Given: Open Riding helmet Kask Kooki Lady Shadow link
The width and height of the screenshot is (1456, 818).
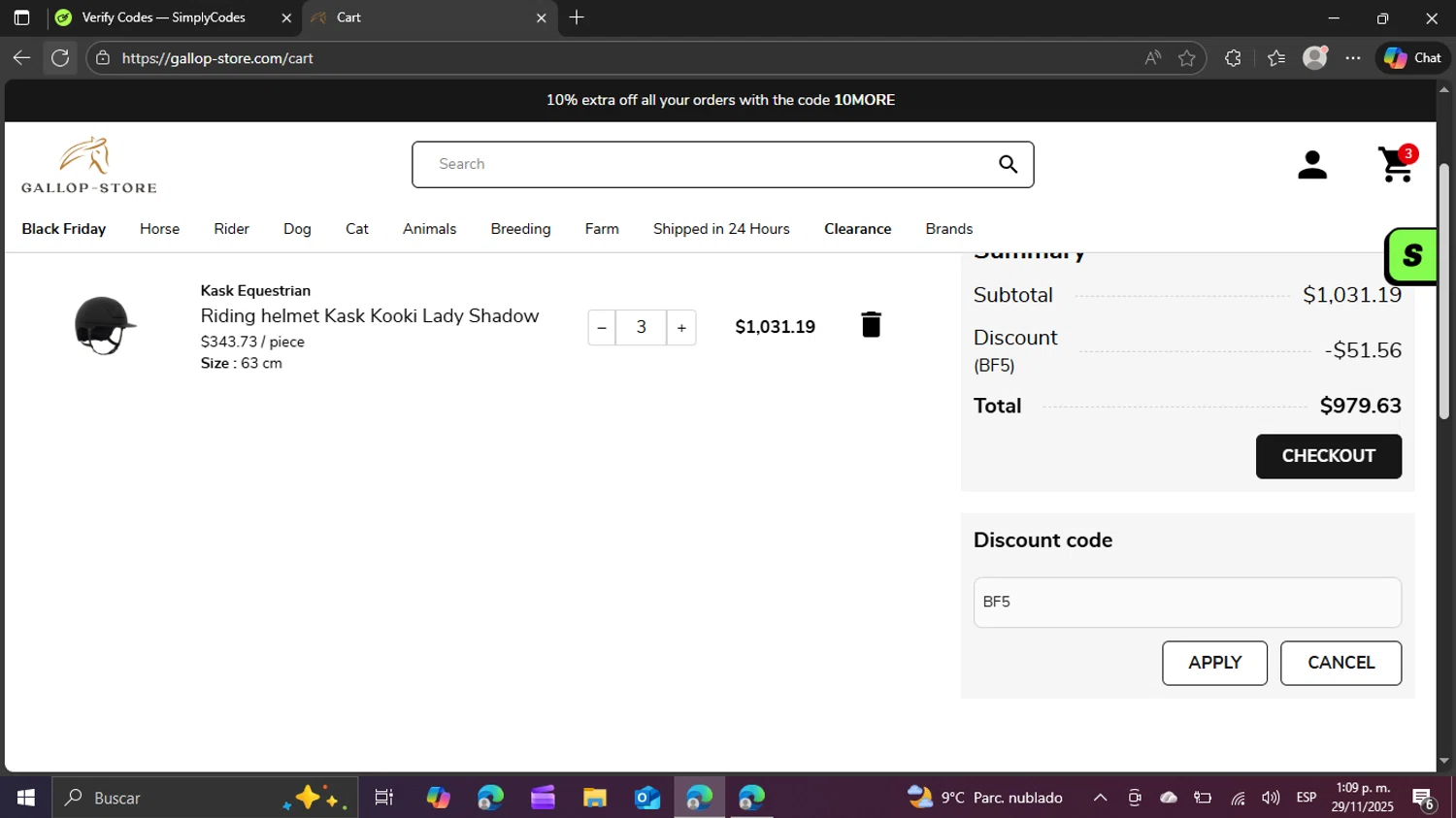Looking at the screenshot, I should tap(369, 316).
